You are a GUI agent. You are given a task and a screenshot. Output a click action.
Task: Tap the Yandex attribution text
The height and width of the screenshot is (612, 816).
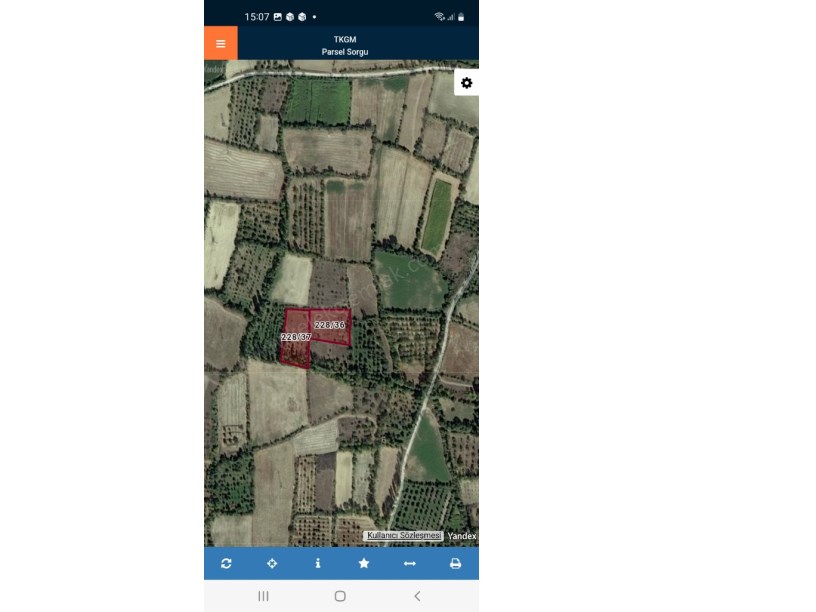[x=462, y=536]
